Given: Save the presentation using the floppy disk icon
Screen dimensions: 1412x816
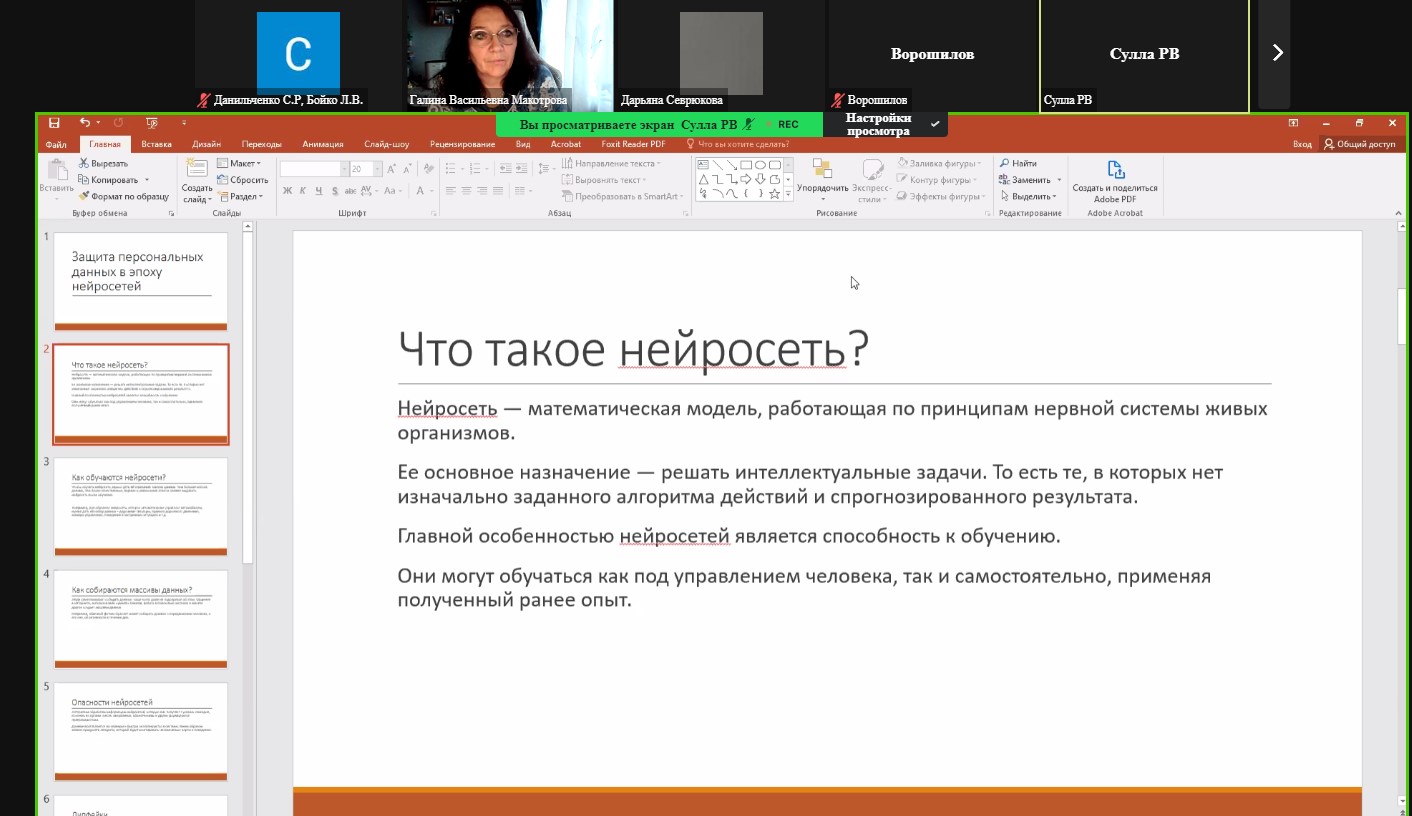Looking at the screenshot, I should 54,123.
